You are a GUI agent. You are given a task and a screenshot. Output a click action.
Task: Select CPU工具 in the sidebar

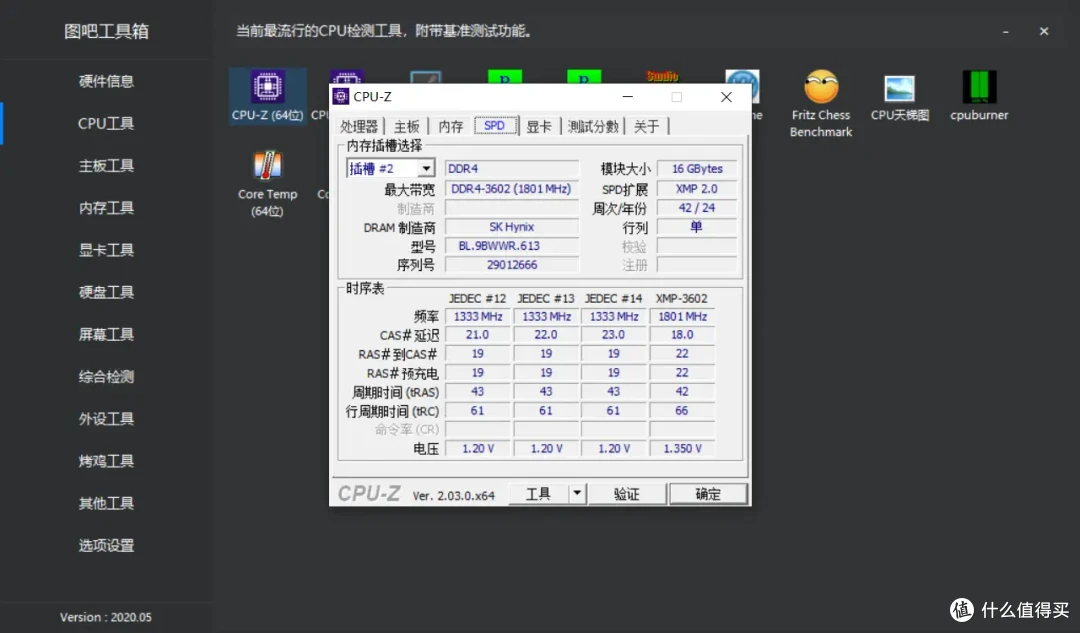[x=106, y=123]
